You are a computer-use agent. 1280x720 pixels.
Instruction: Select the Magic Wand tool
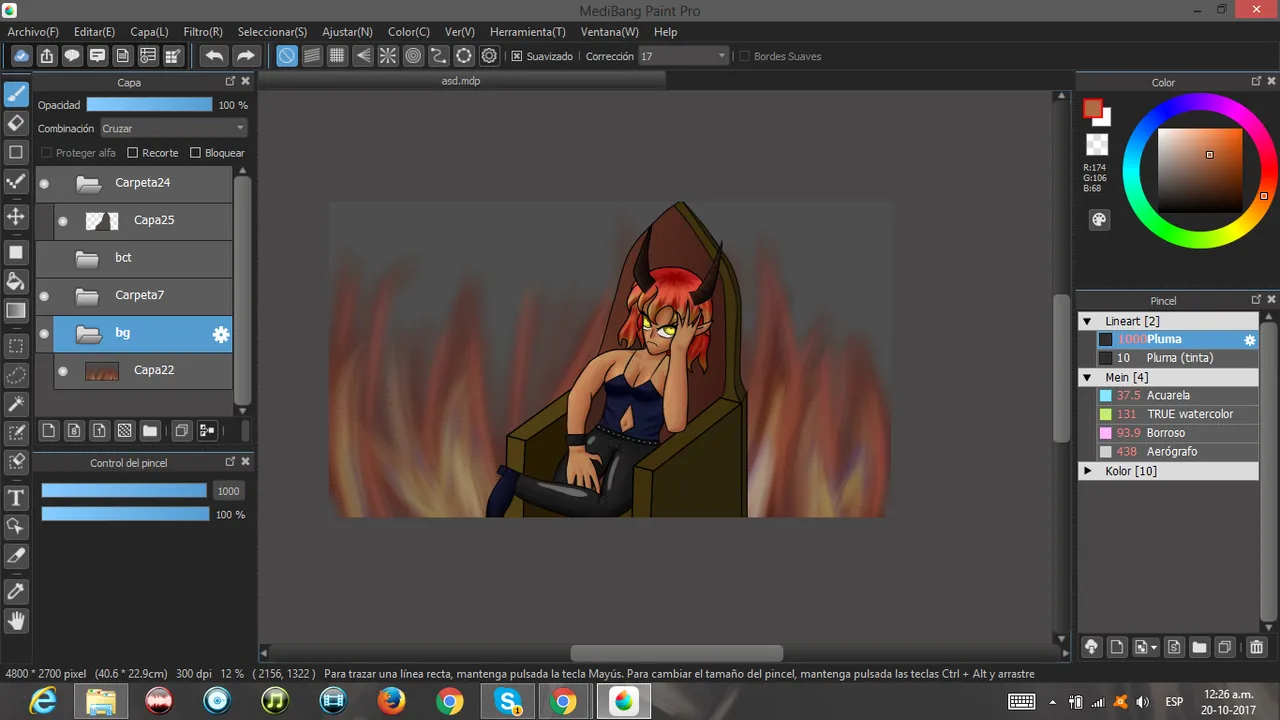[x=16, y=404]
